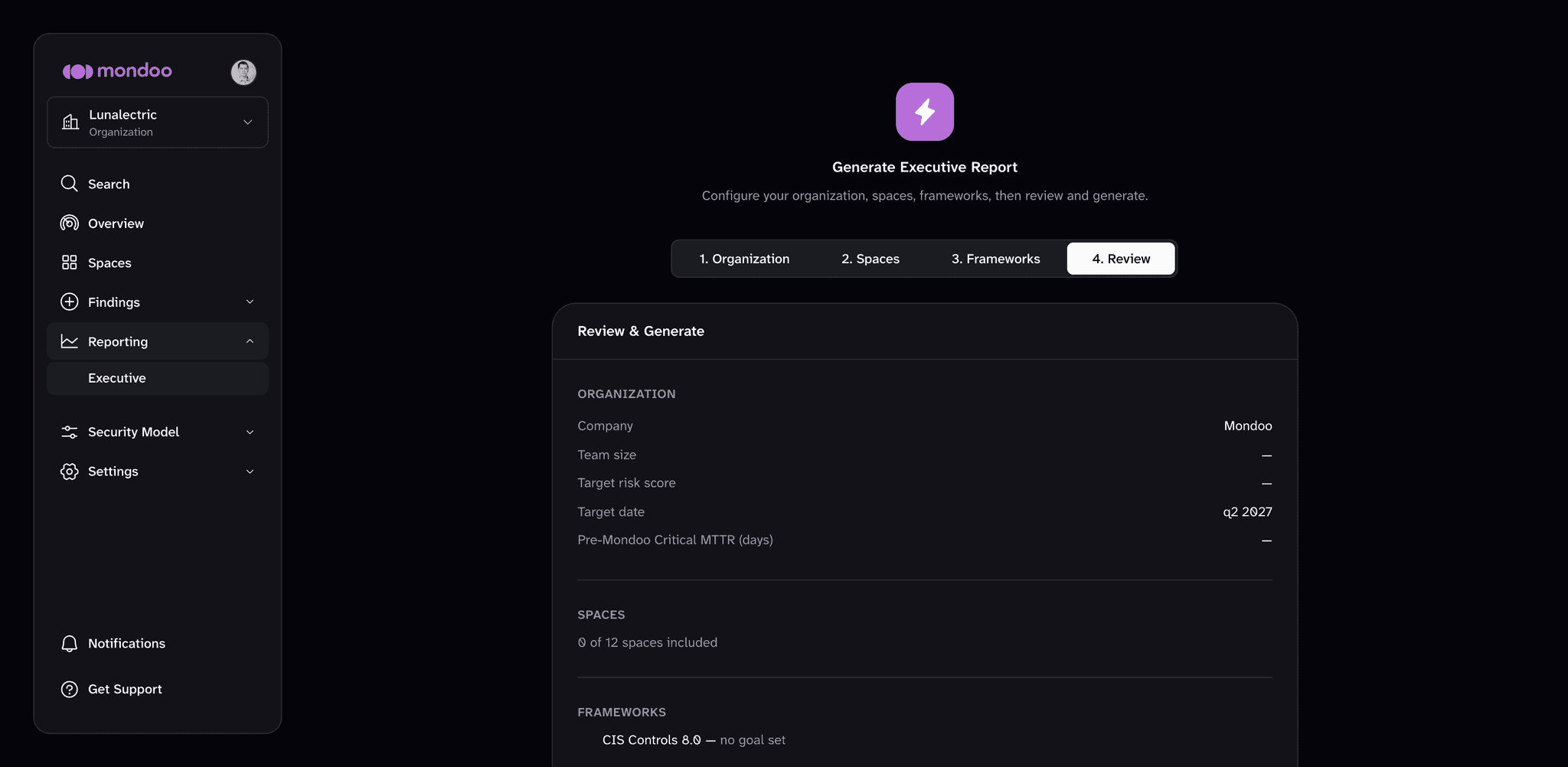Click the Spaces grid icon
Image resolution: width=1568 pixels, height=767 pixels.
tap(70, 263)
